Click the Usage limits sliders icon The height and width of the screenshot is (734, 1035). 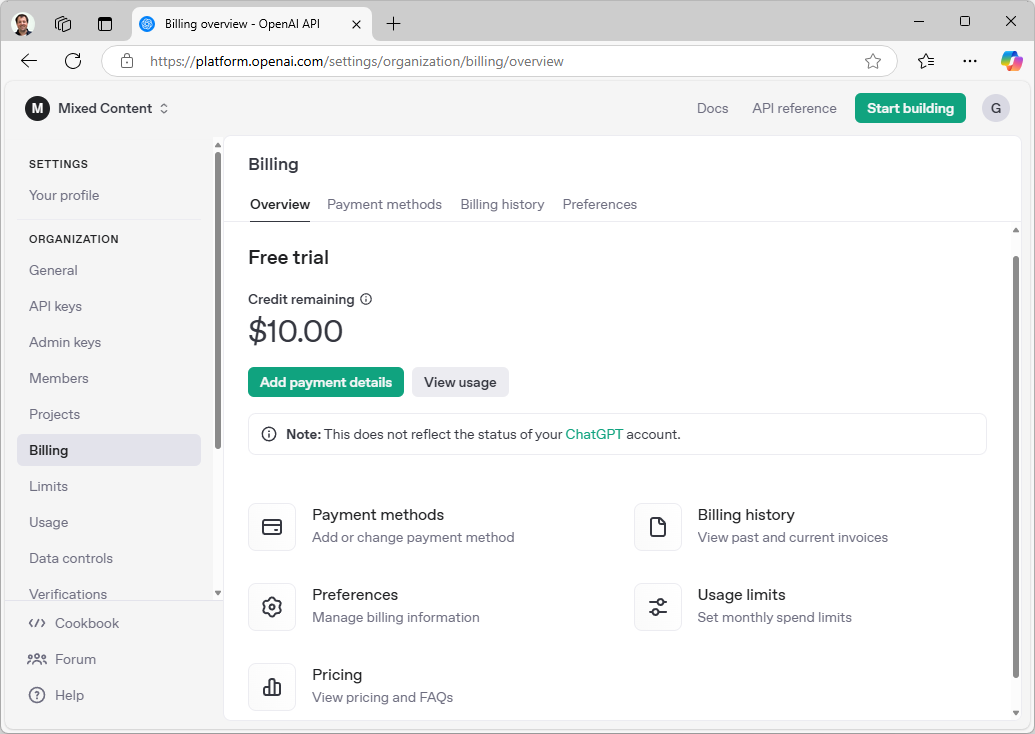tap(658, 607)
